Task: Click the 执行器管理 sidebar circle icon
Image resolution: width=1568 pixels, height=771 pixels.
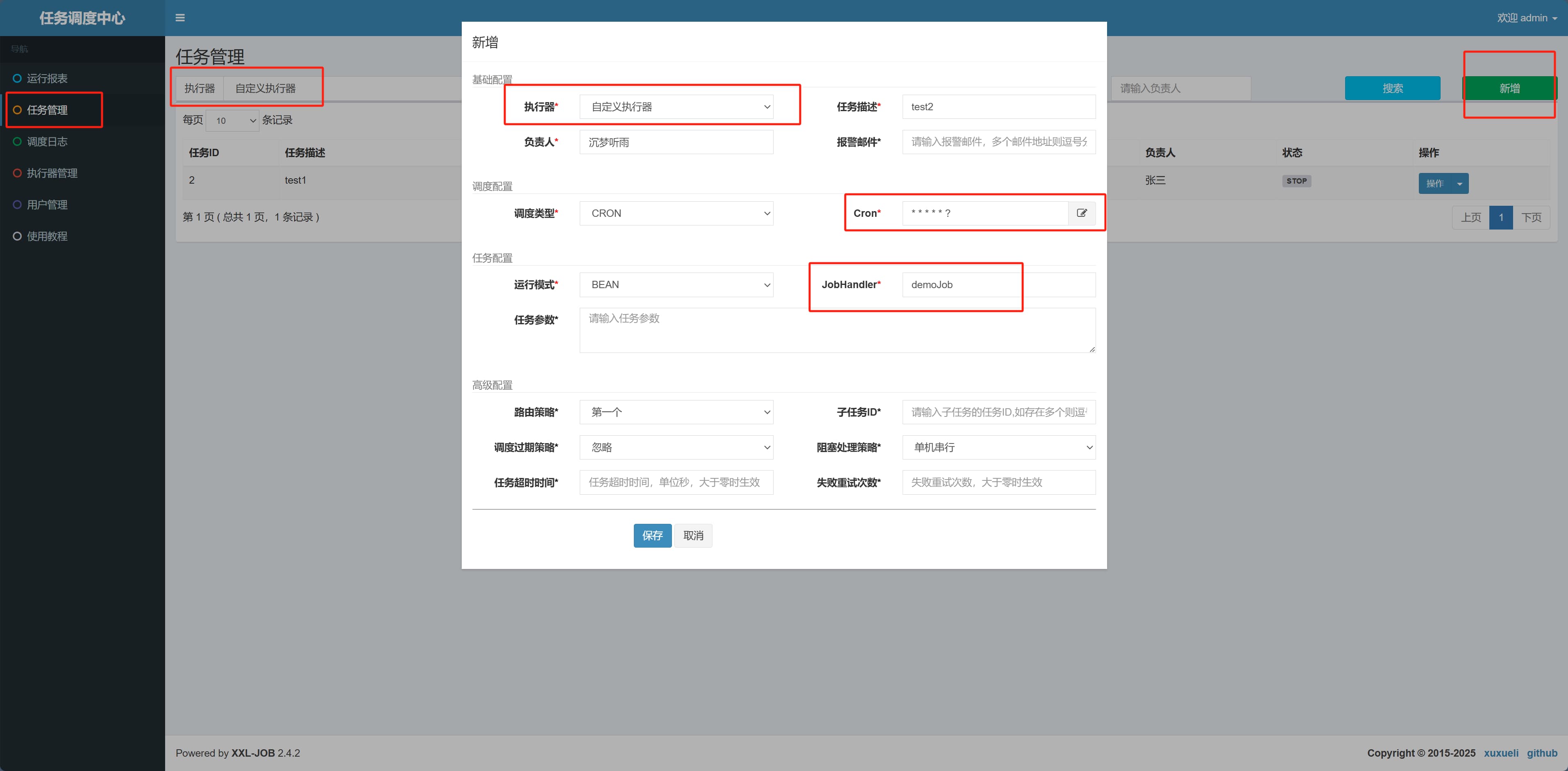Action: [x=17, y=173]
